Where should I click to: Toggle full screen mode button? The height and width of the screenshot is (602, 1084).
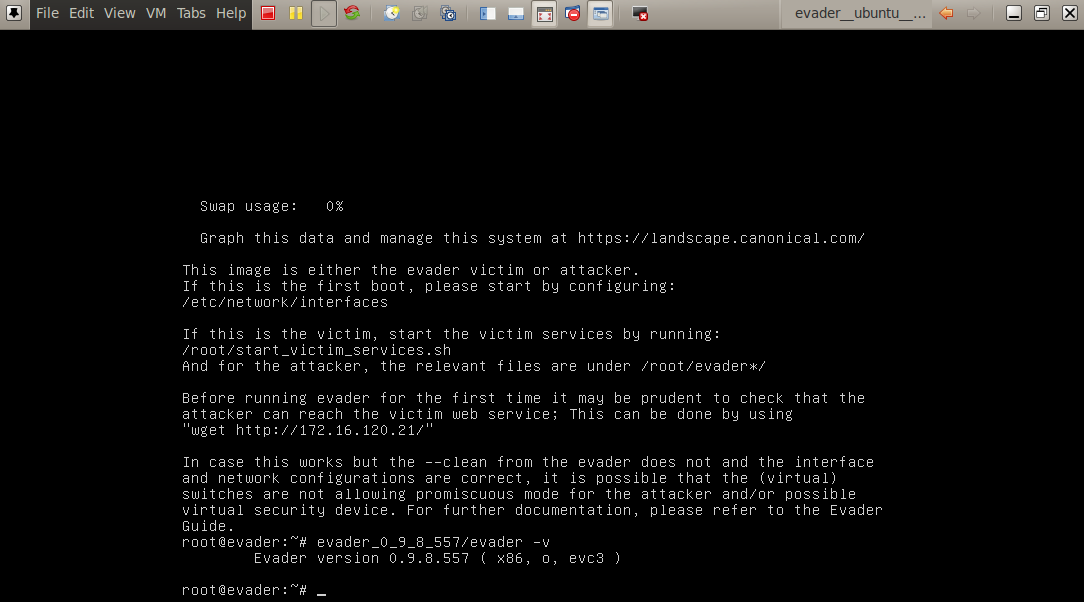(544, 14)
